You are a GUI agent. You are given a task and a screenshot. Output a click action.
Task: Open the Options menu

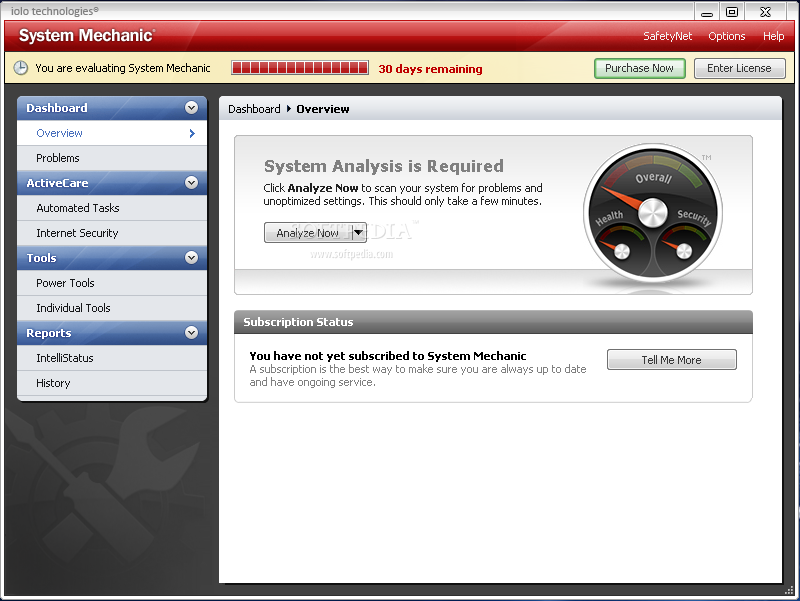click(x=727, y=36)
